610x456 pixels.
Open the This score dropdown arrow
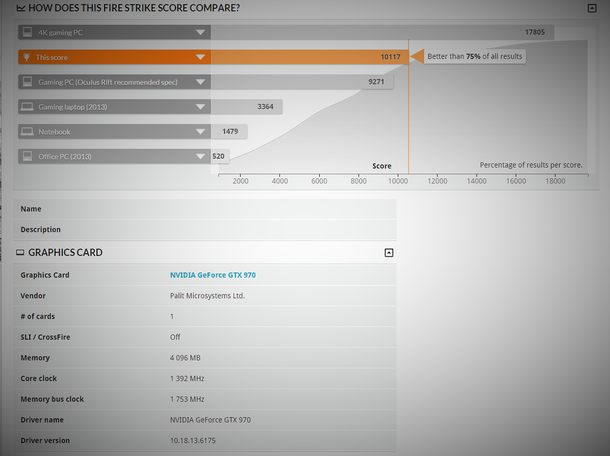200,57
